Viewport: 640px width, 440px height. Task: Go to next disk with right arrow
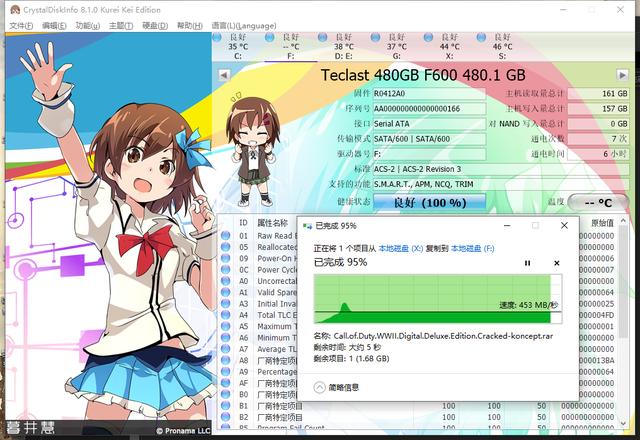click(622, 75)
